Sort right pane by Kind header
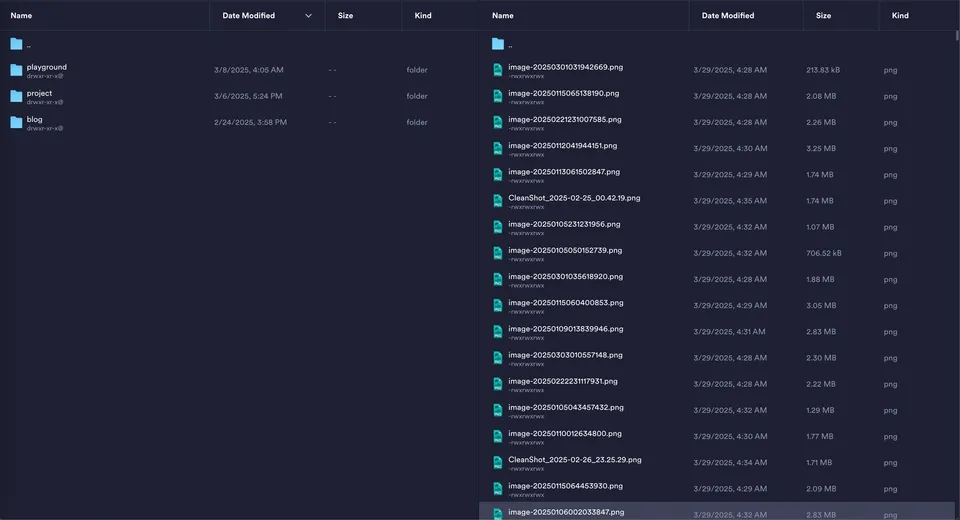The image size is (960, 520). [900, 16]
